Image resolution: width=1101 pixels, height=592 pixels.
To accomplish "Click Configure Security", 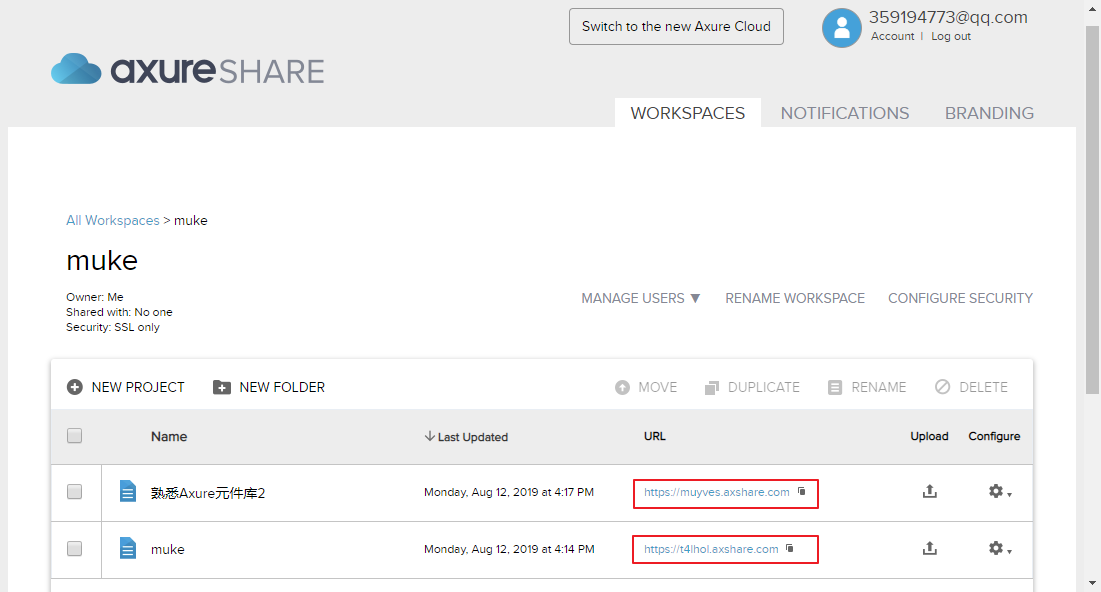I will point(960,298).
